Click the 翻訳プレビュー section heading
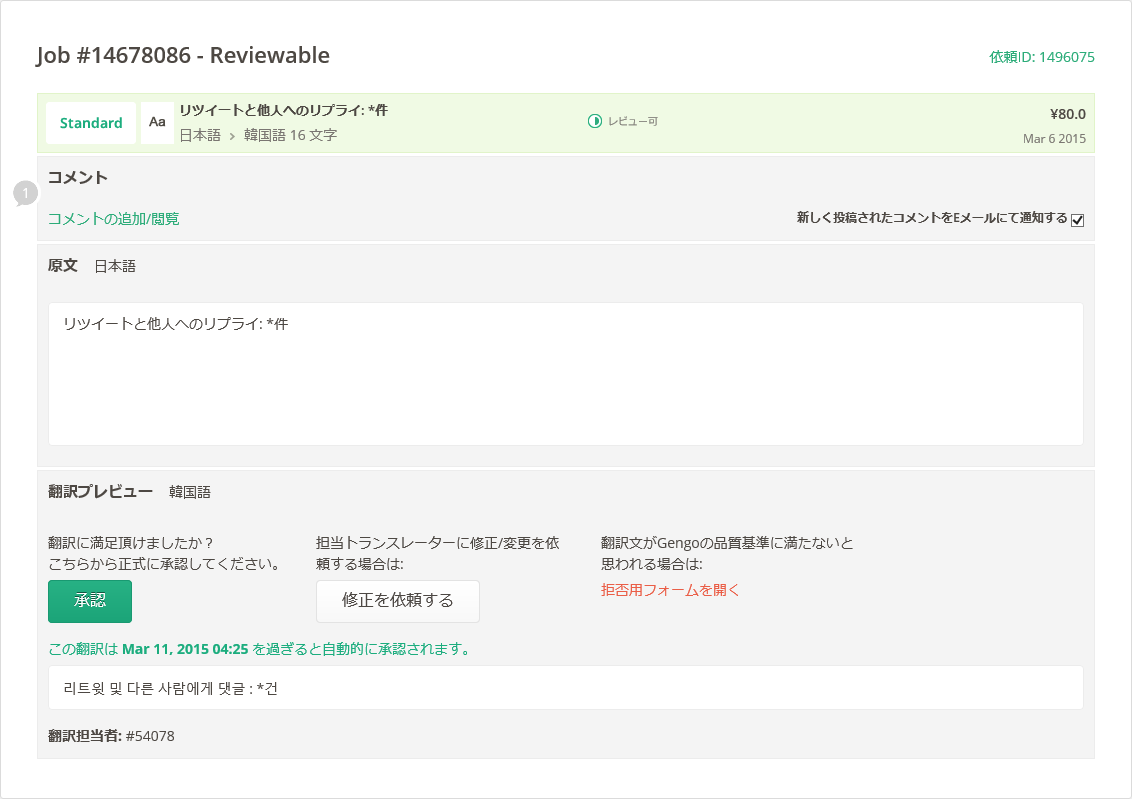 tap(100, 492)
